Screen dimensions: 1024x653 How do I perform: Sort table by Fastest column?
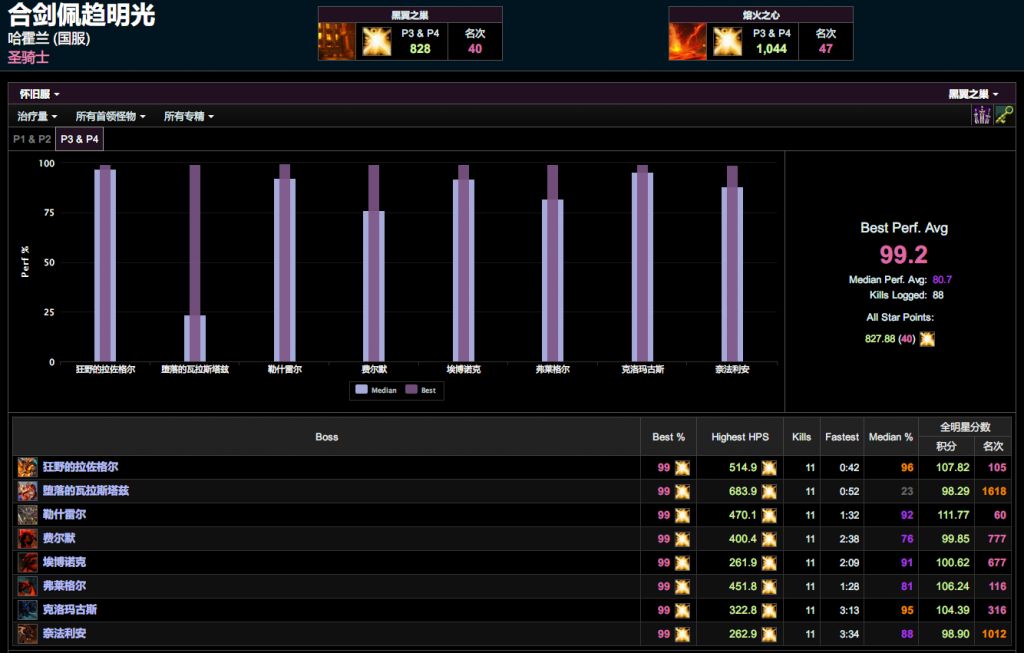pyautogui.click(x=842, y=437)
